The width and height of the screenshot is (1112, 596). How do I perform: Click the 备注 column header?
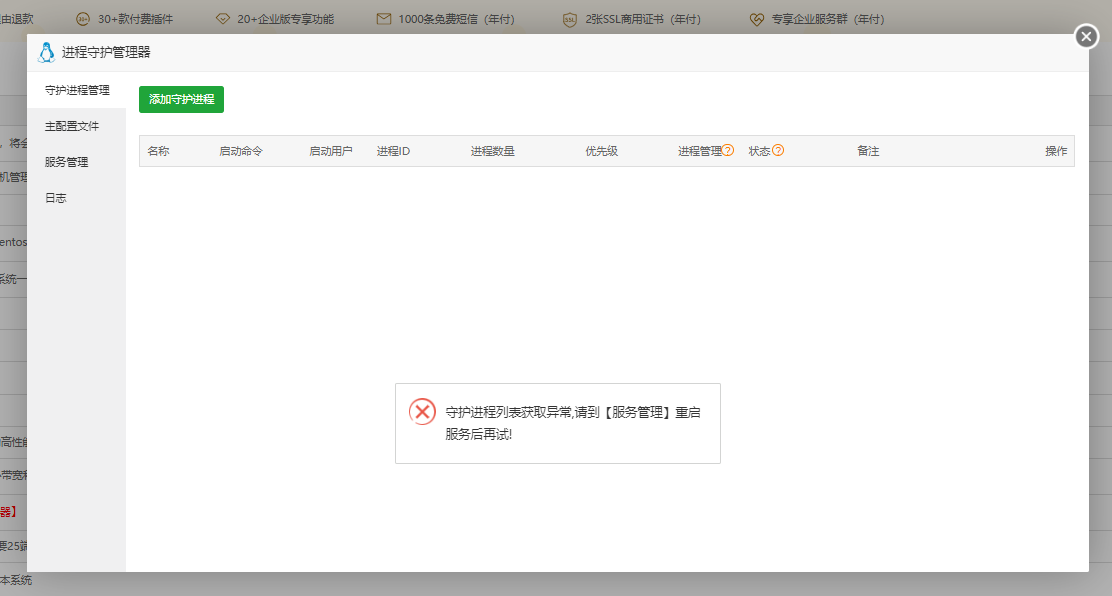(x=868, y=151)
